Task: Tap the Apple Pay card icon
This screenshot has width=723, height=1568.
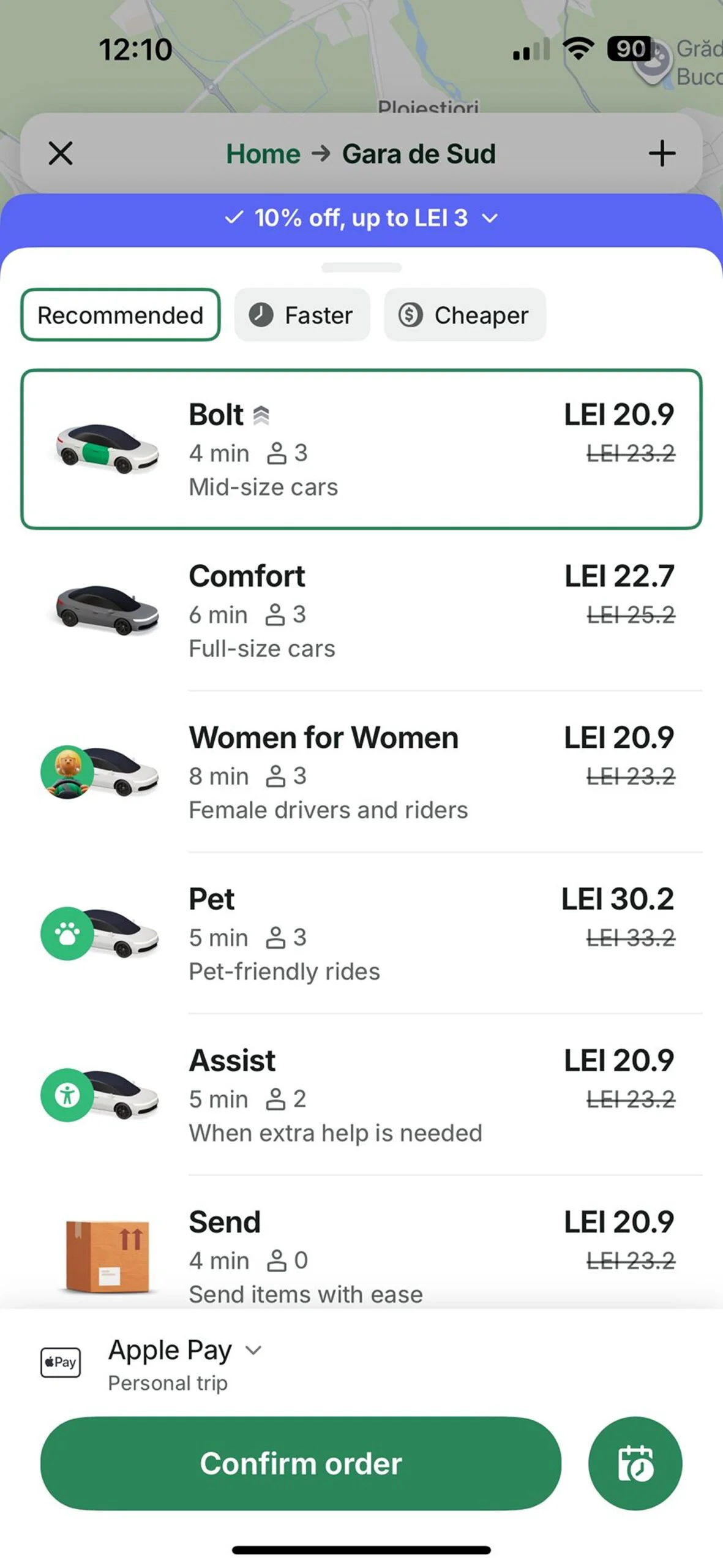Action: (61, 1362)
